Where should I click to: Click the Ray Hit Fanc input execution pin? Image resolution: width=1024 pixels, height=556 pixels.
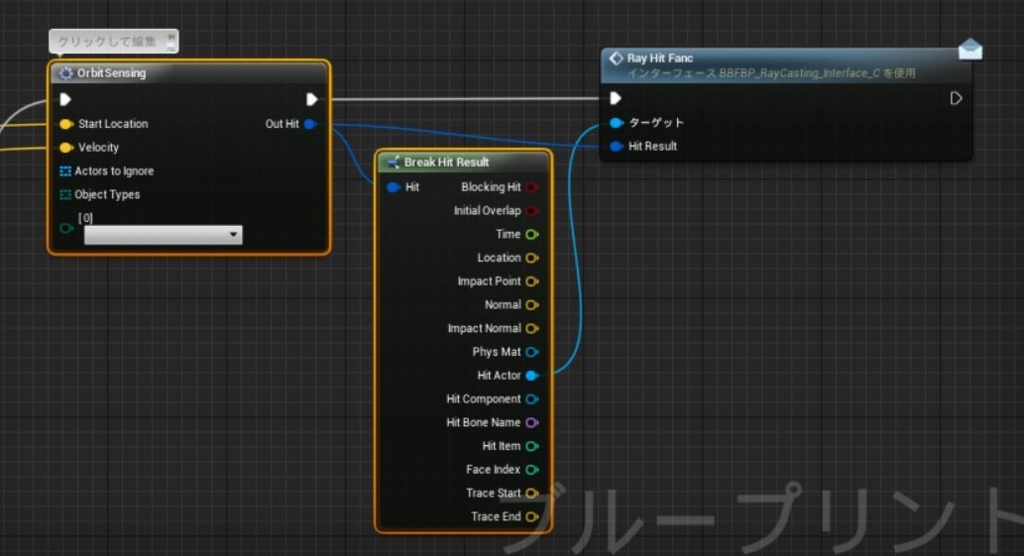(615, 99)
